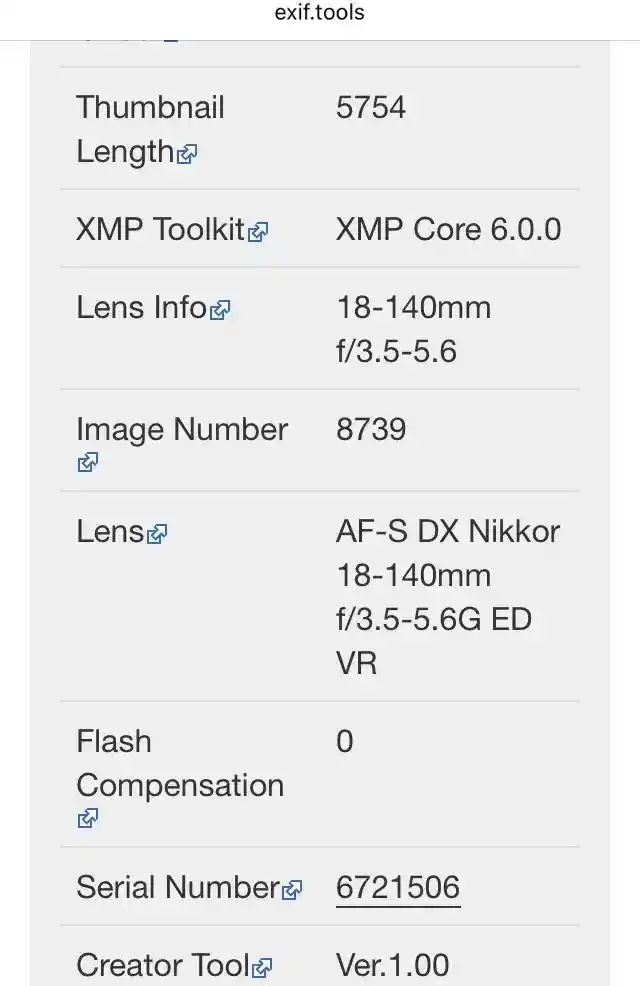Tap the external link icon under Flash Compensation
640x986 pixels.
(87, 818)
